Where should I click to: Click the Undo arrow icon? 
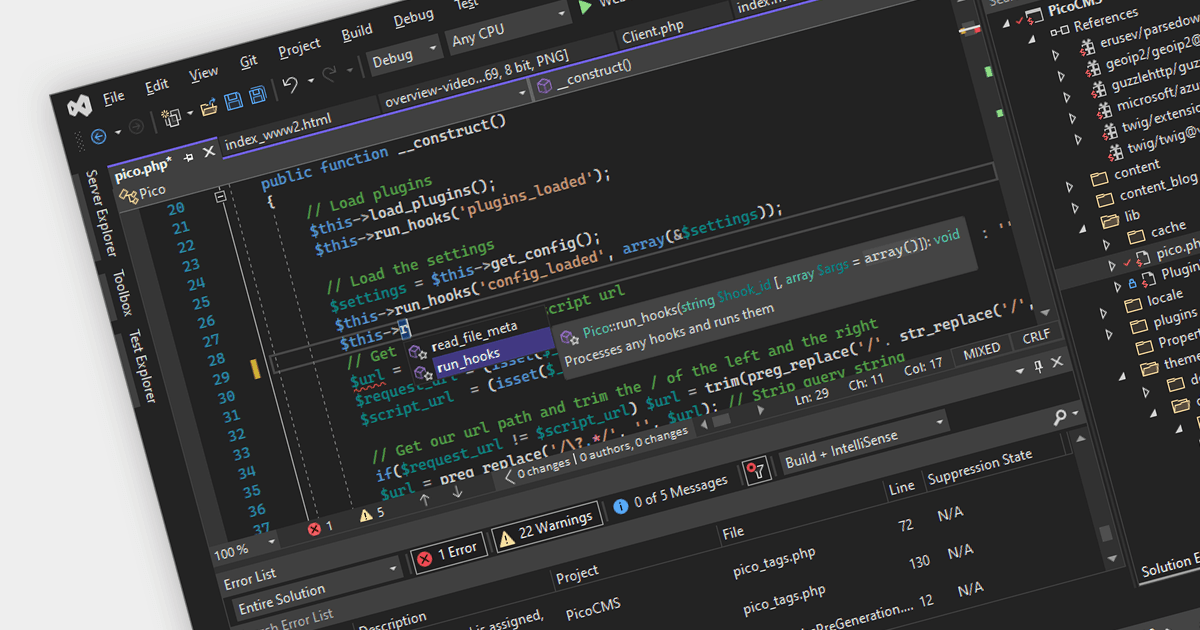[x=291, y=86]
